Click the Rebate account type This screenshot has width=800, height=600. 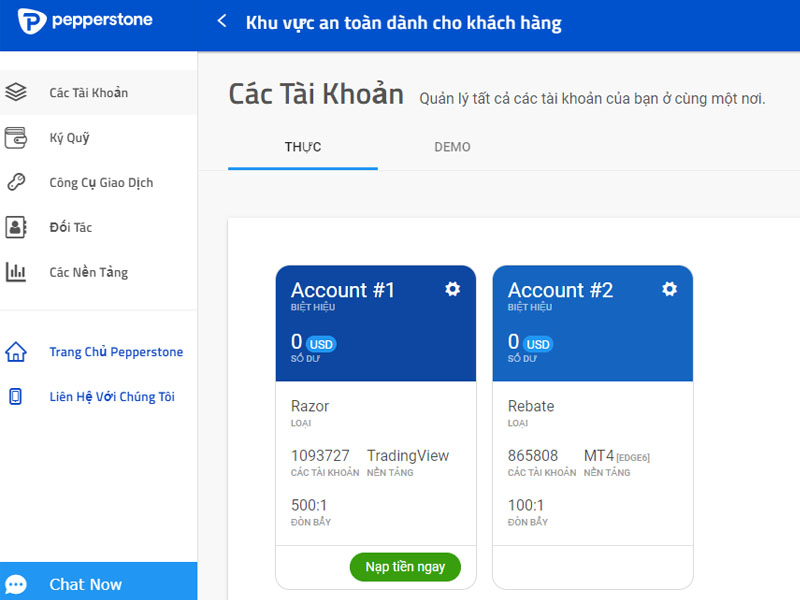(531, 406)
